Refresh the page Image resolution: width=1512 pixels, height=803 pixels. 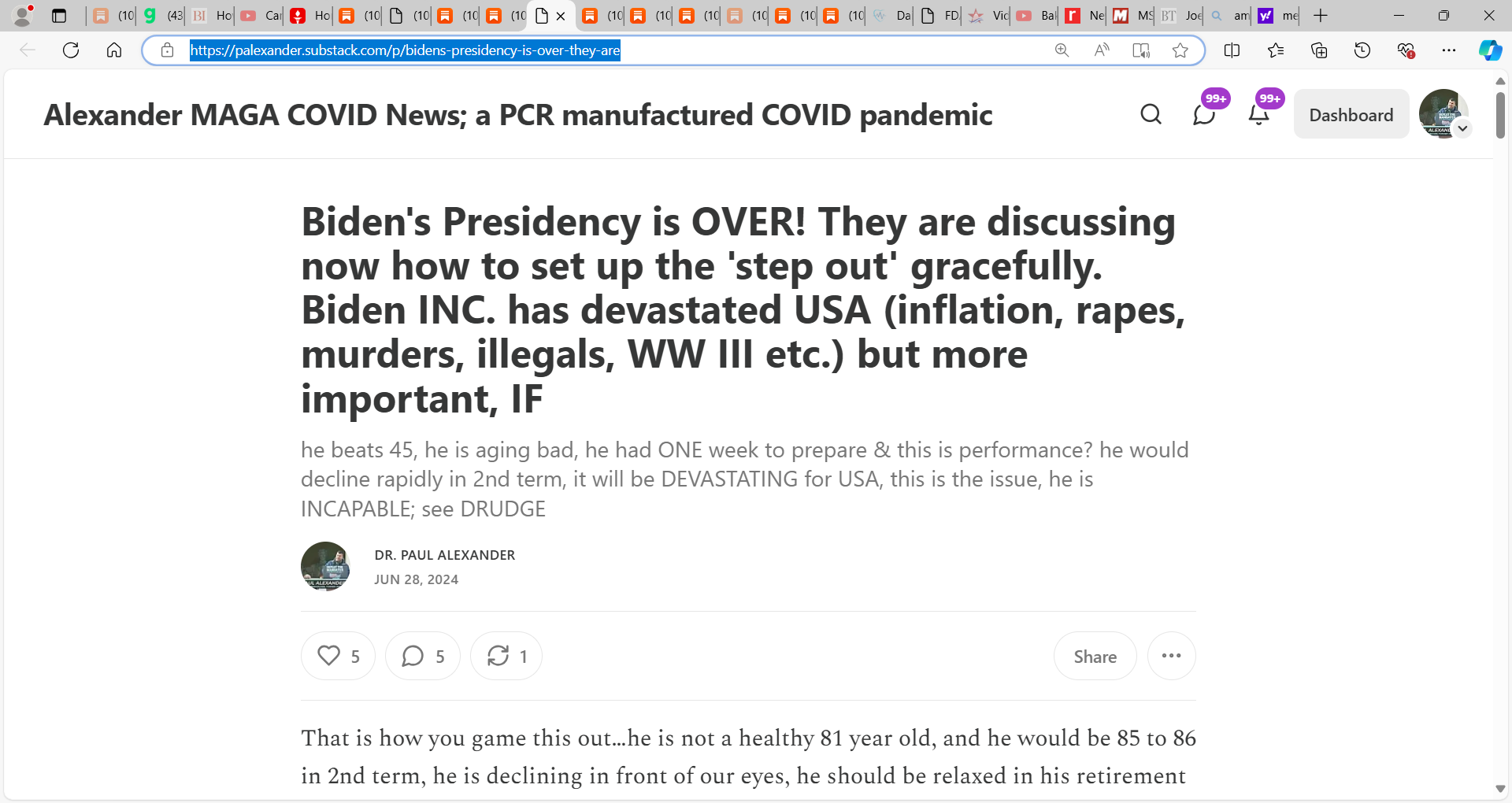click(71, 50)
